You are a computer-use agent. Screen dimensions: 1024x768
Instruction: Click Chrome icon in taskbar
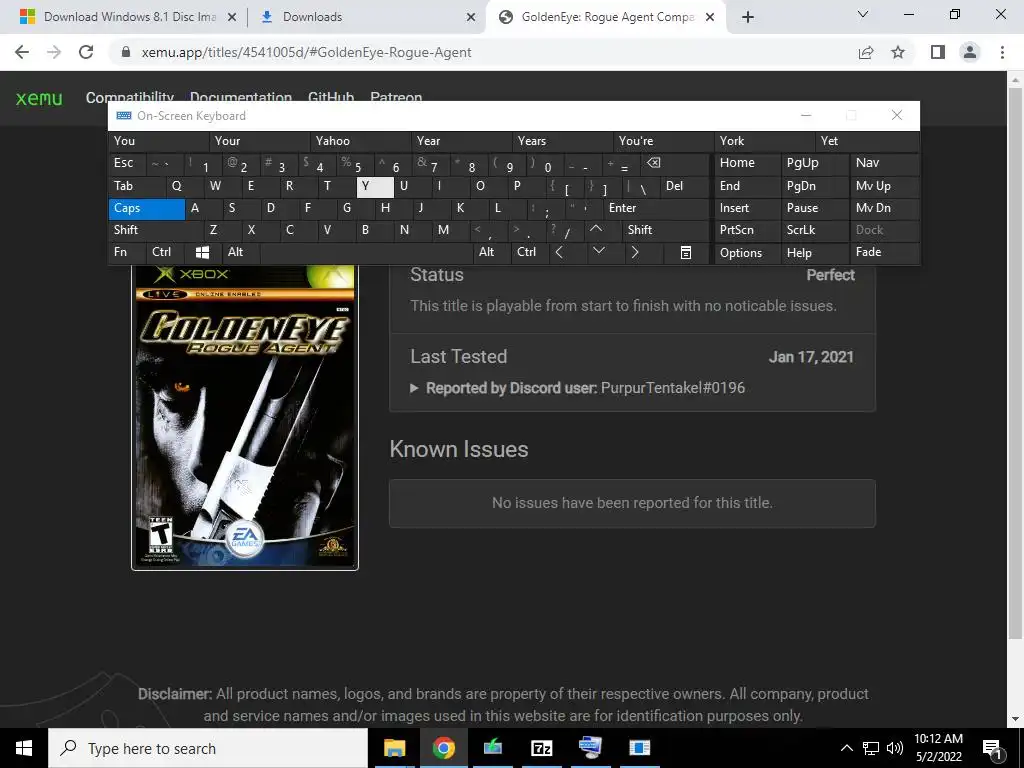(x=443, y=748)
